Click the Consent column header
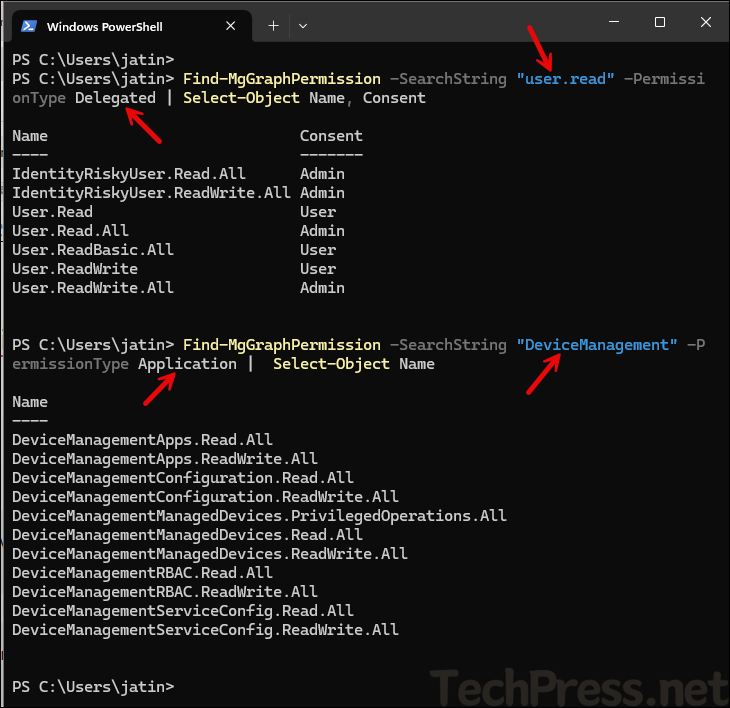This screenshot has width=730, height=708. pyautogui.click(x=331, y=136)
